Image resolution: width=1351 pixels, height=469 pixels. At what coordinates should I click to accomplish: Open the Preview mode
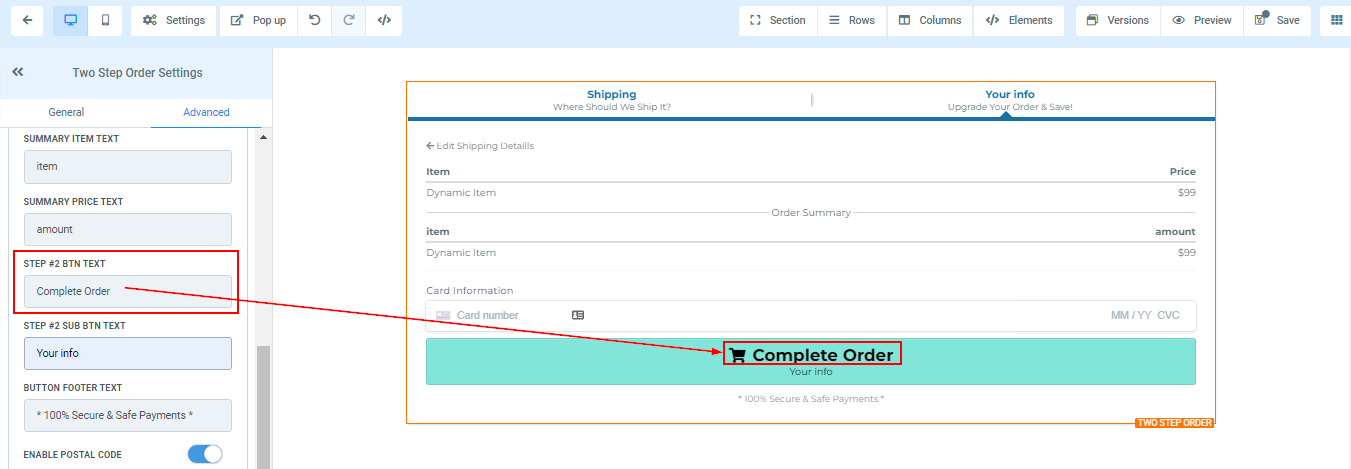pyautogui.click(x=1202, y=20)
